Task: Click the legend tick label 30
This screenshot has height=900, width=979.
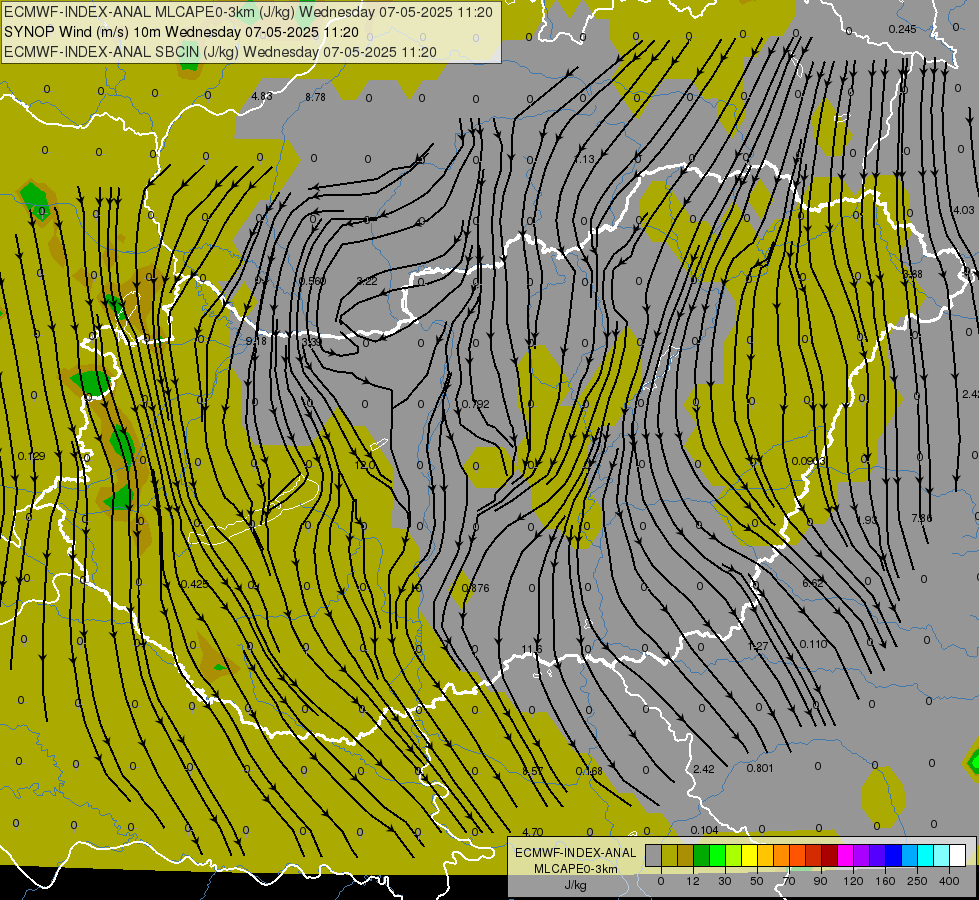Action: [x=724, y=881]
